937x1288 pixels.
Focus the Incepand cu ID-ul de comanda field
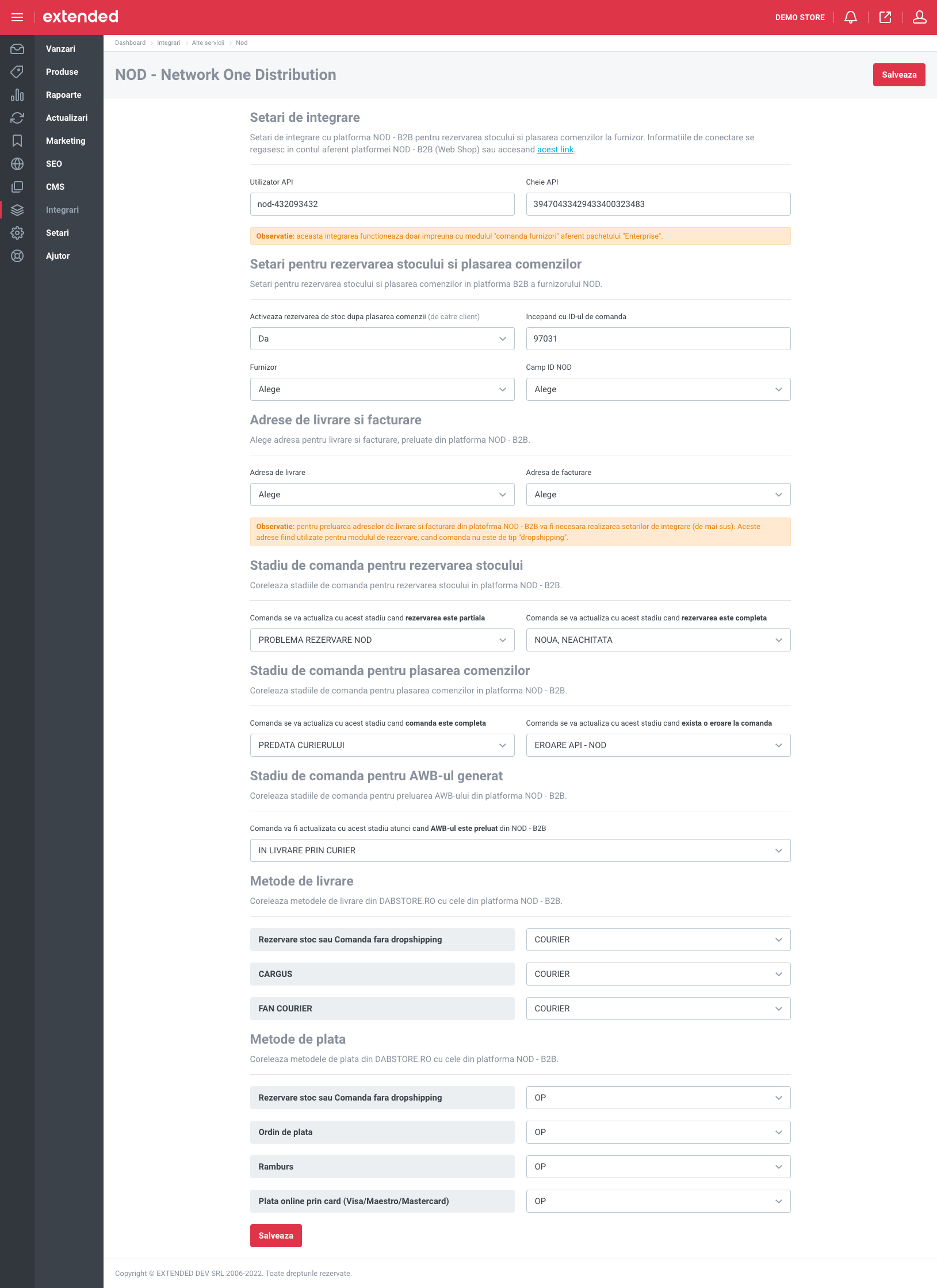click(658, 339)
